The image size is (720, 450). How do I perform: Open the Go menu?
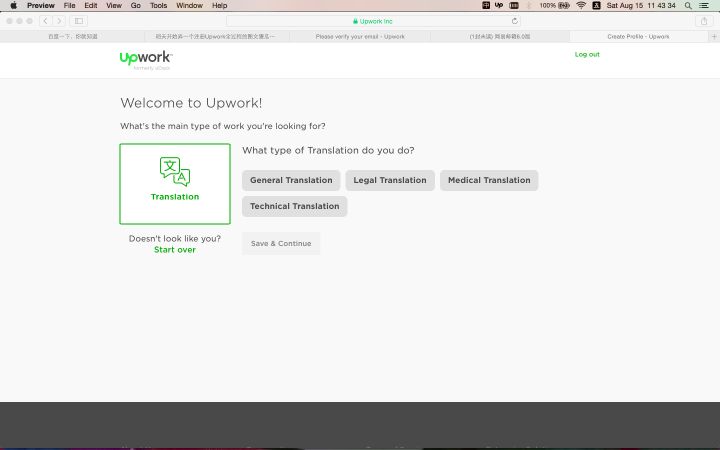(135, 6)
